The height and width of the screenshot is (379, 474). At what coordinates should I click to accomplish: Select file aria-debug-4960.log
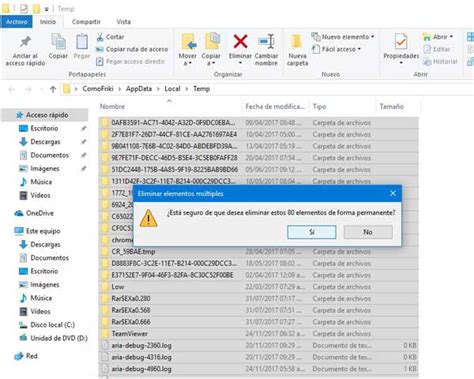[259, 369]
